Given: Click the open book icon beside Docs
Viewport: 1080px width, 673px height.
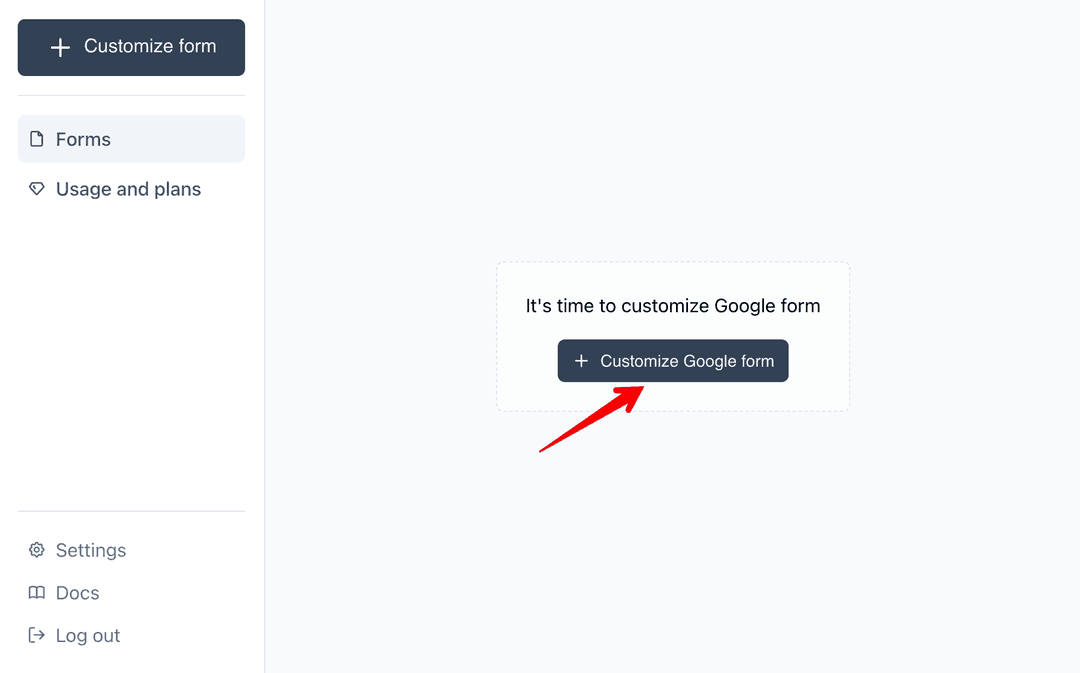Looking at the screenshot, I should [37, 592].
